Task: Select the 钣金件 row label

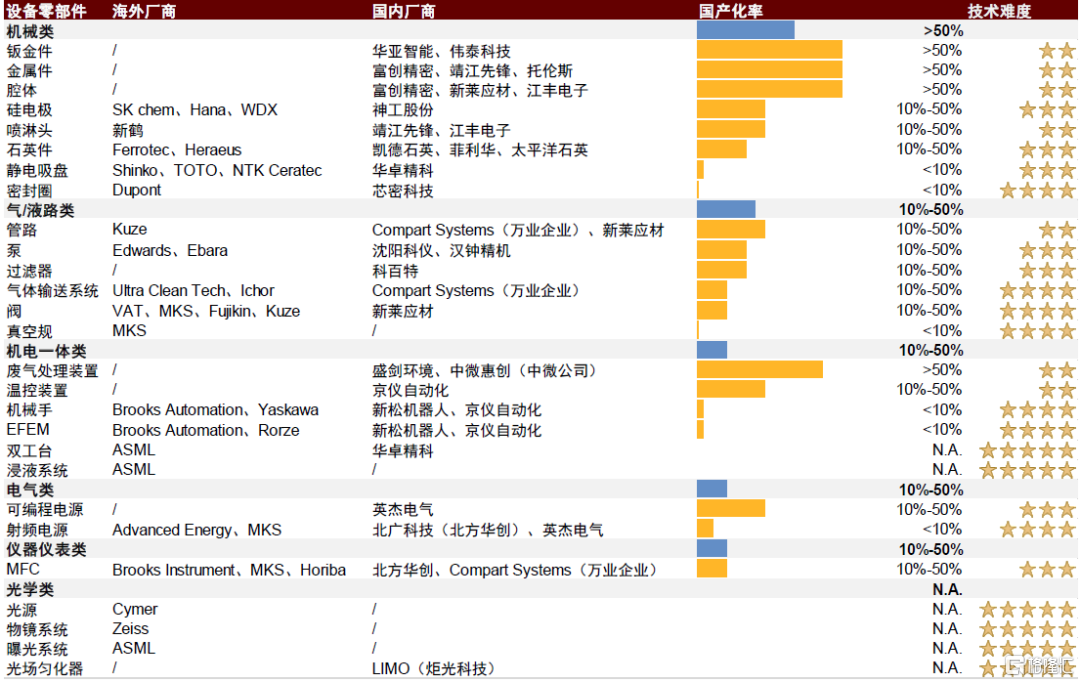Action: tap(30, 51)
